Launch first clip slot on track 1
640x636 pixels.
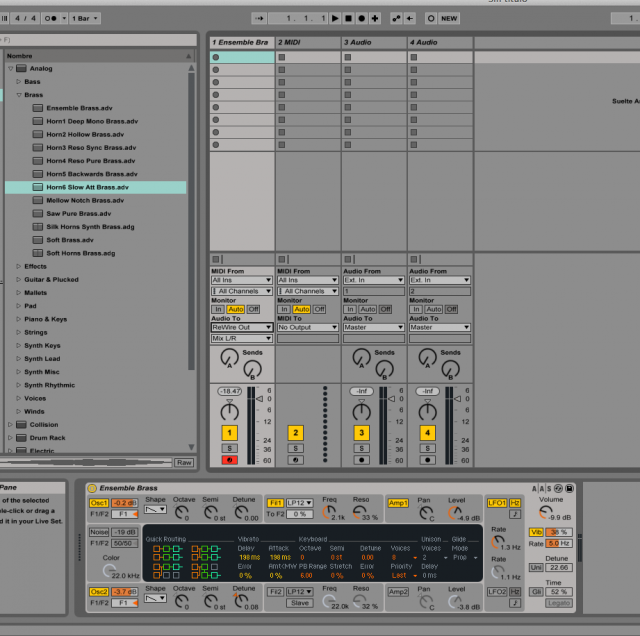216,58
